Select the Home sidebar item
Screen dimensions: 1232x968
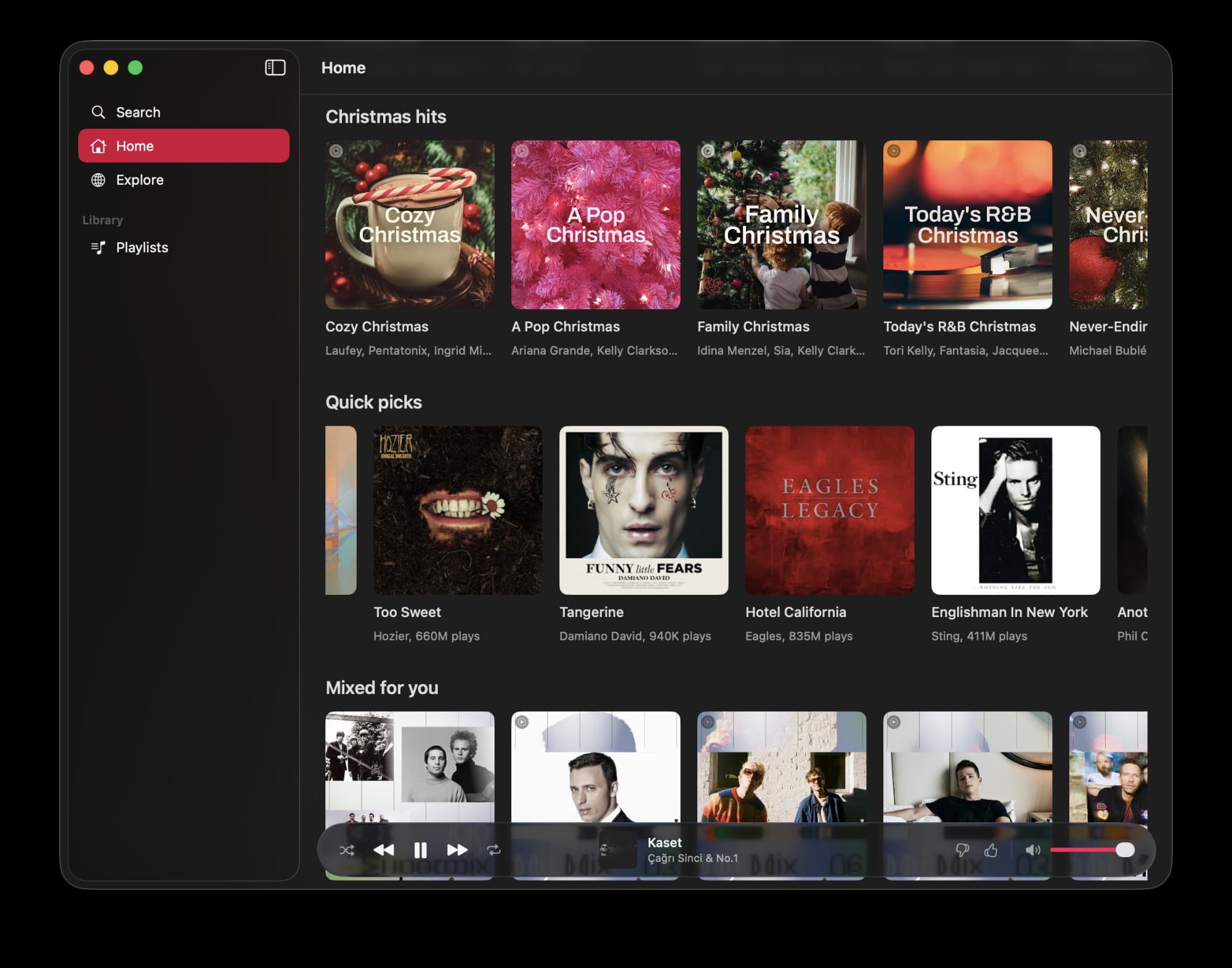184,146
